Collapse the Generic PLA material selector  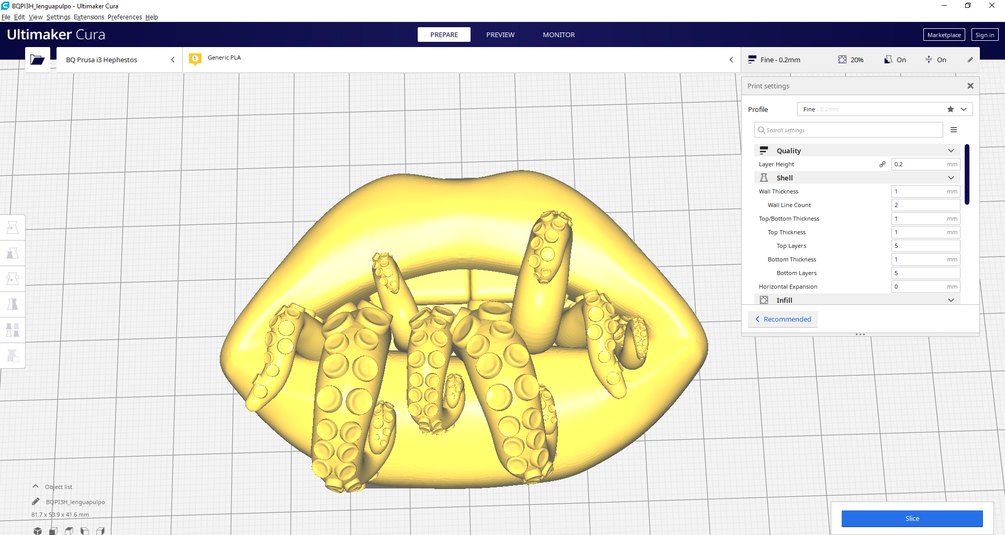click(731, 60)
